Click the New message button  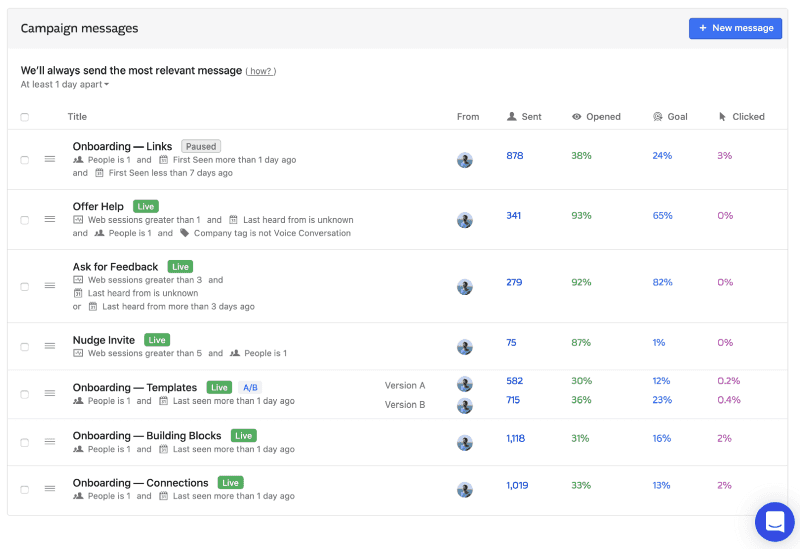(735, 28)
